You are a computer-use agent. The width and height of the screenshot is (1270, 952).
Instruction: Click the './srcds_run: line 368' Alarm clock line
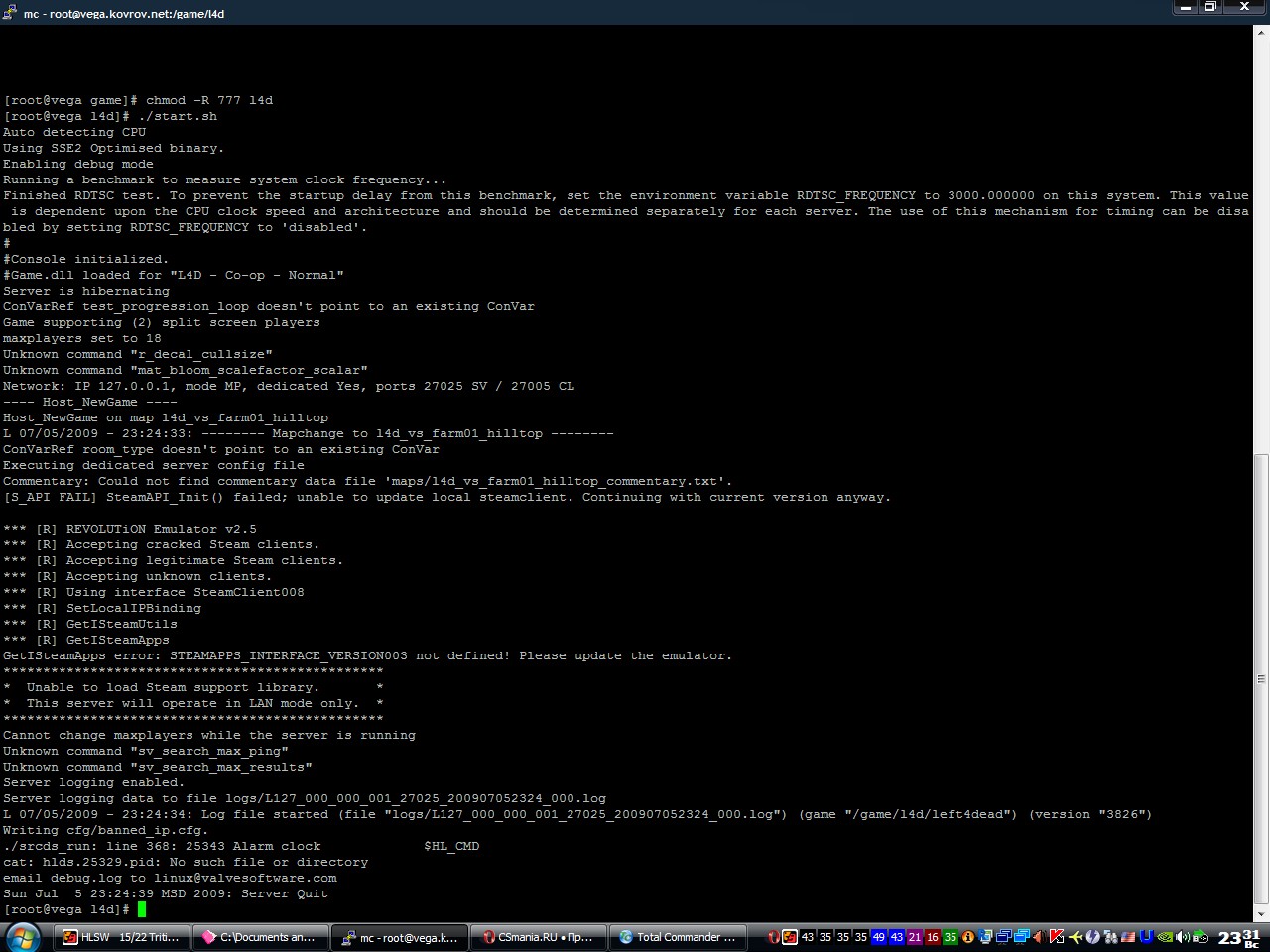(241, 846)
